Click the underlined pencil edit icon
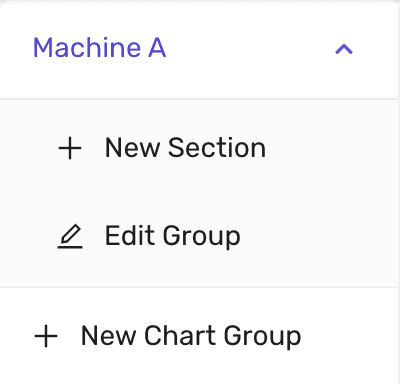This screenshot has width=400, height=384. tap(70, 236)
